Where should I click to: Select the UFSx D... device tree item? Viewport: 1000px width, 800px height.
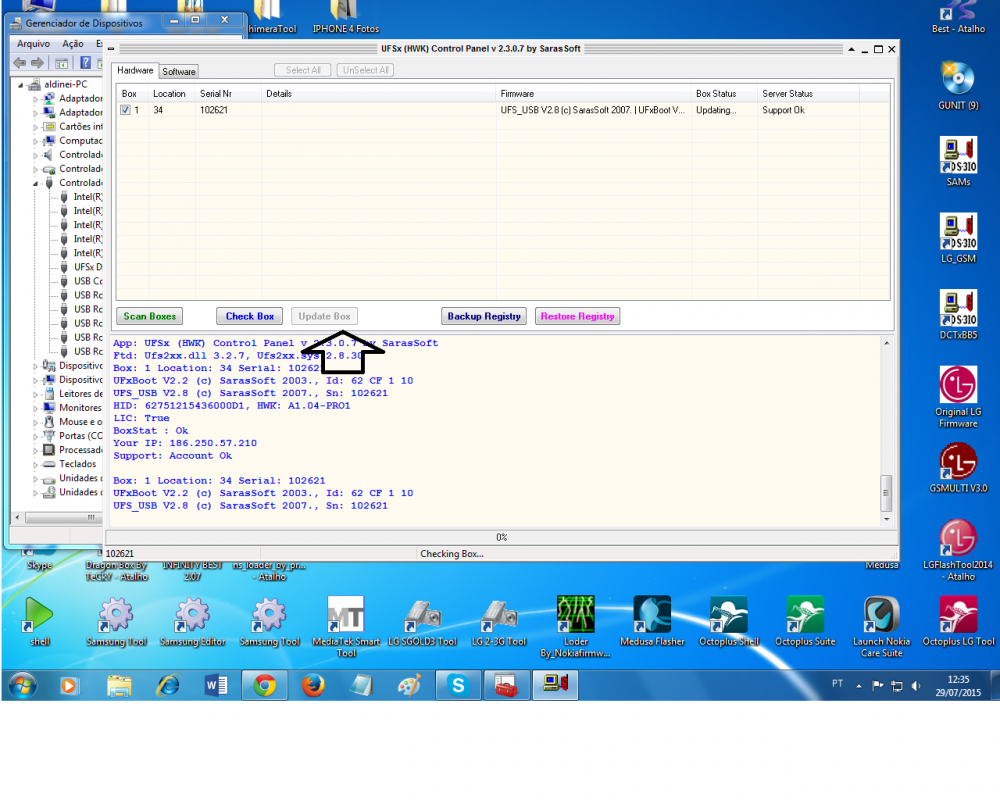coord(87,267)
